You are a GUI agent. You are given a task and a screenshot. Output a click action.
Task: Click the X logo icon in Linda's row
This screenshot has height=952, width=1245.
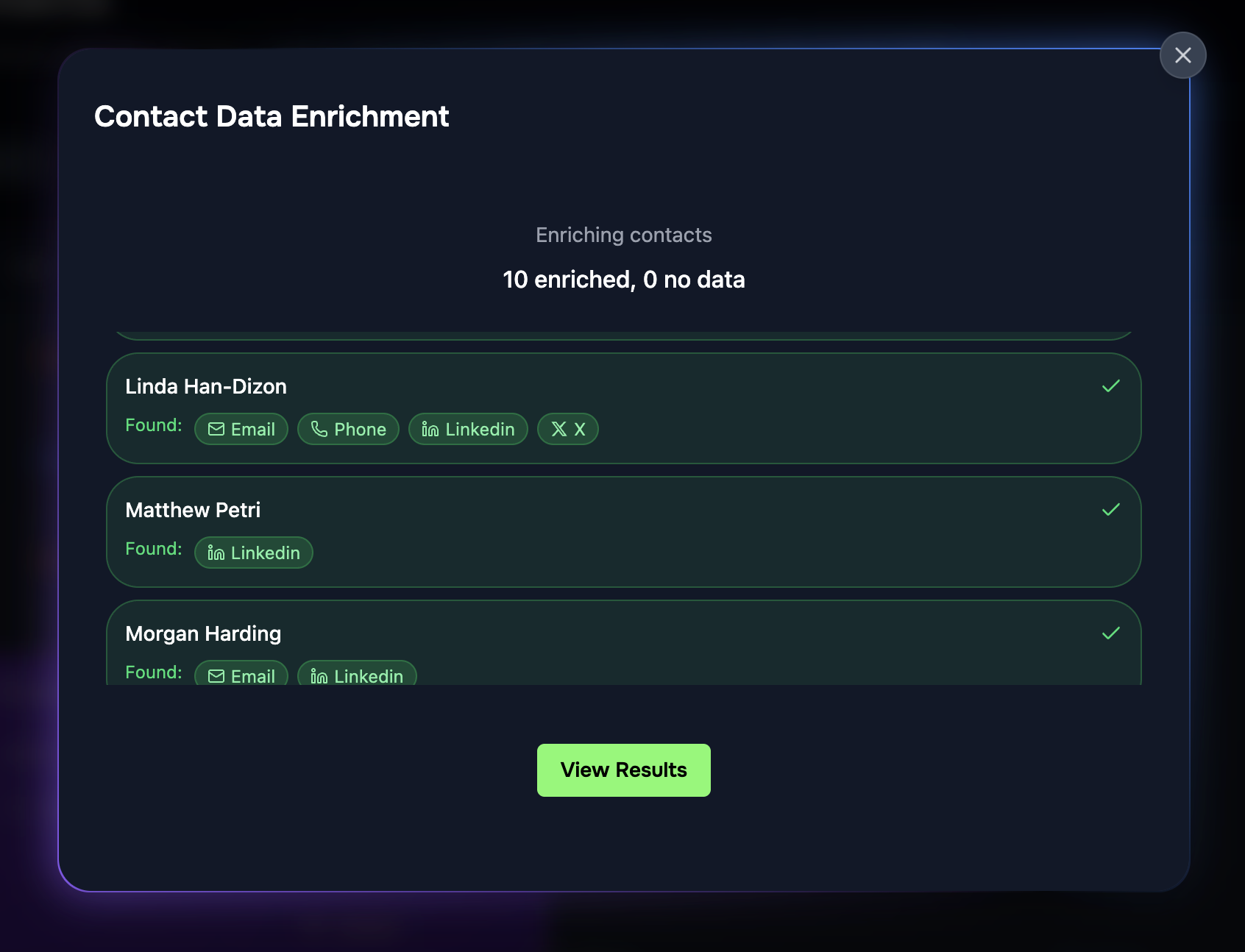click(x=559, y=429)
